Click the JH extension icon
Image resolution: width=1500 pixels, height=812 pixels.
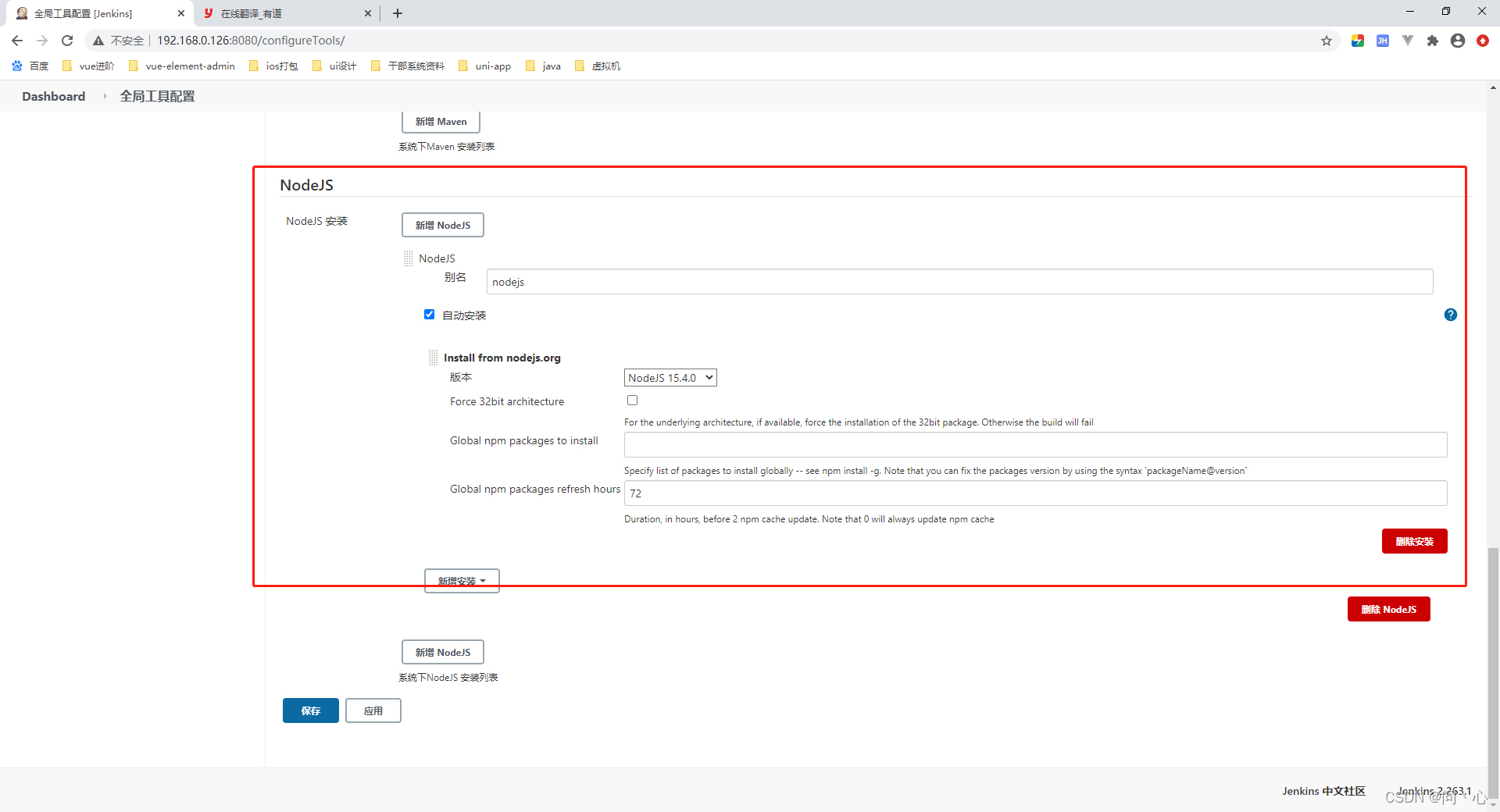point(1383,41)
